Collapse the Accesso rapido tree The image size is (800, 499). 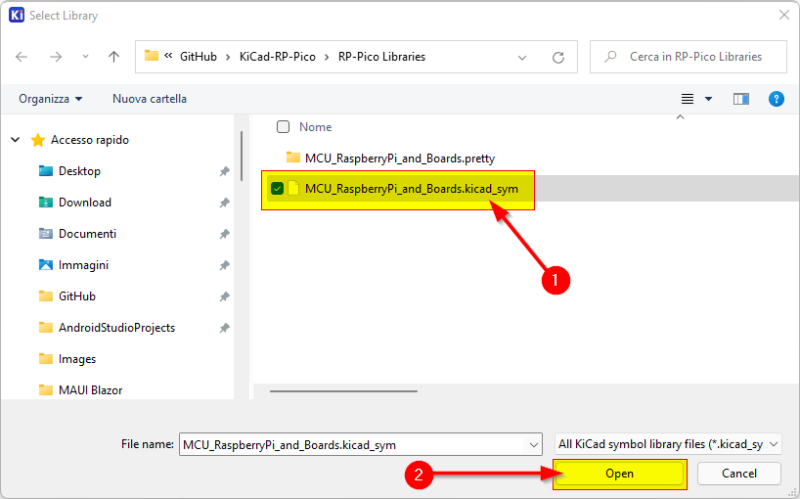pyautogui.click(x=15, y=140)
